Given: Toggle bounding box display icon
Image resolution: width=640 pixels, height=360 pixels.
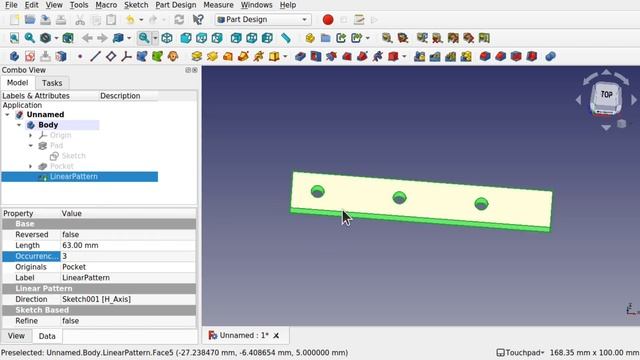Looking at the screenshot, I should 68,38.
